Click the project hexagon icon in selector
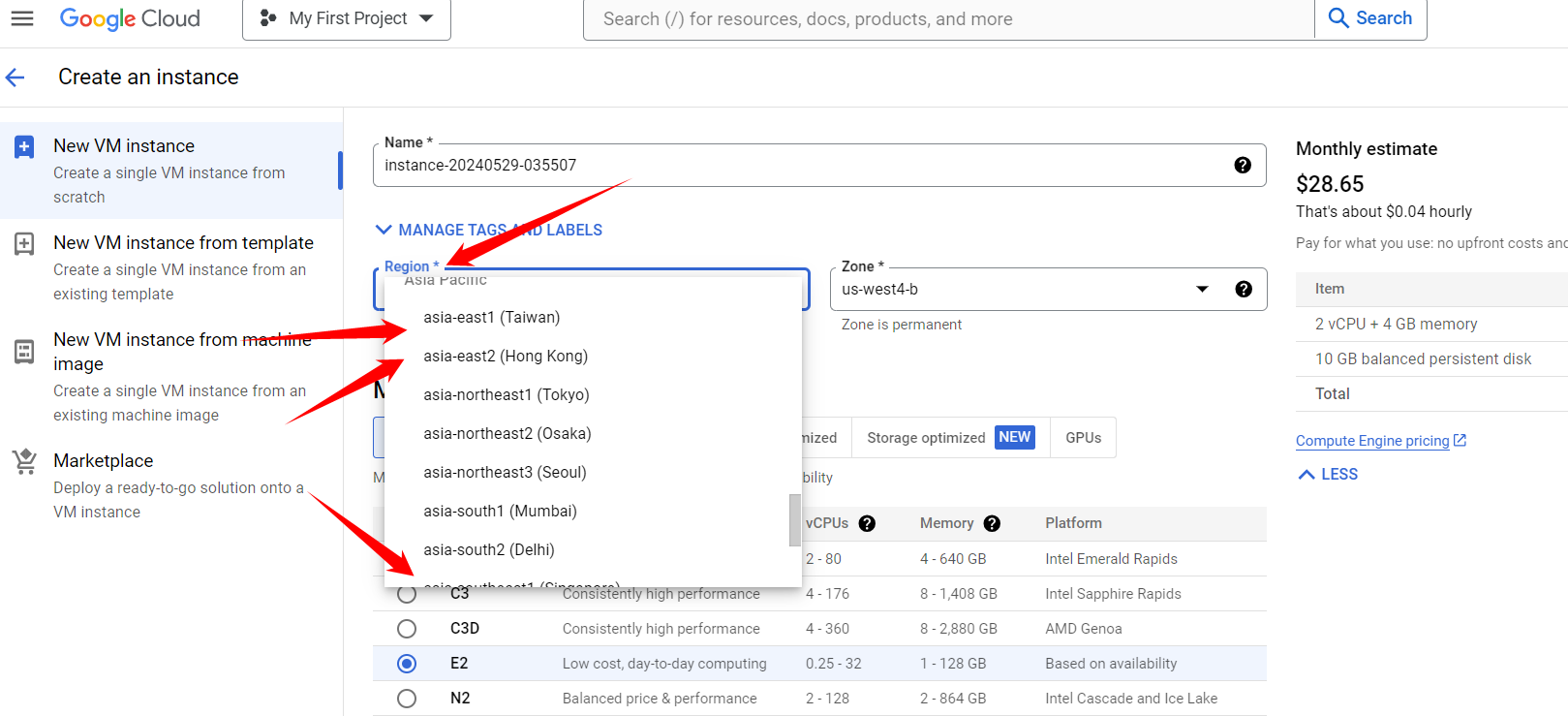This screenshot has width=1568, height=716. tap(268, 18)
